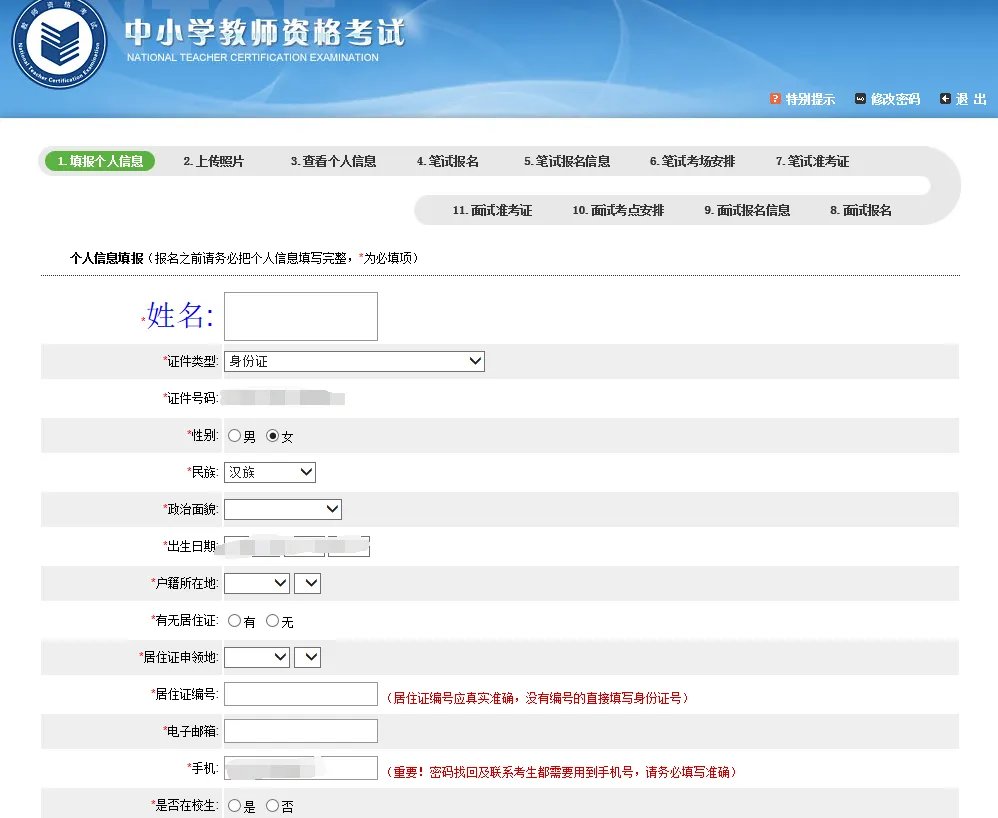This screenshot has width=998, height=818.
Task: Choose 否 for 是否在校生
Action: (271, 805)
